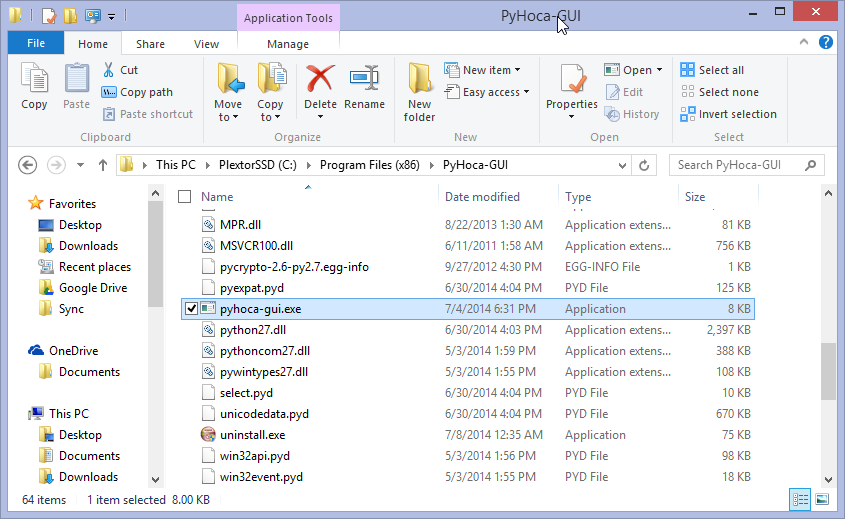Click This PC in the address breadcrumb
Screen dimensions: 845x519
click(x=176, y=165)
